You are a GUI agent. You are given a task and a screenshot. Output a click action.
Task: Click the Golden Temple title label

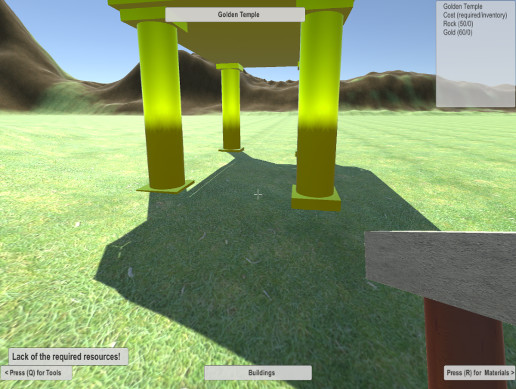[x=235, y=15]
